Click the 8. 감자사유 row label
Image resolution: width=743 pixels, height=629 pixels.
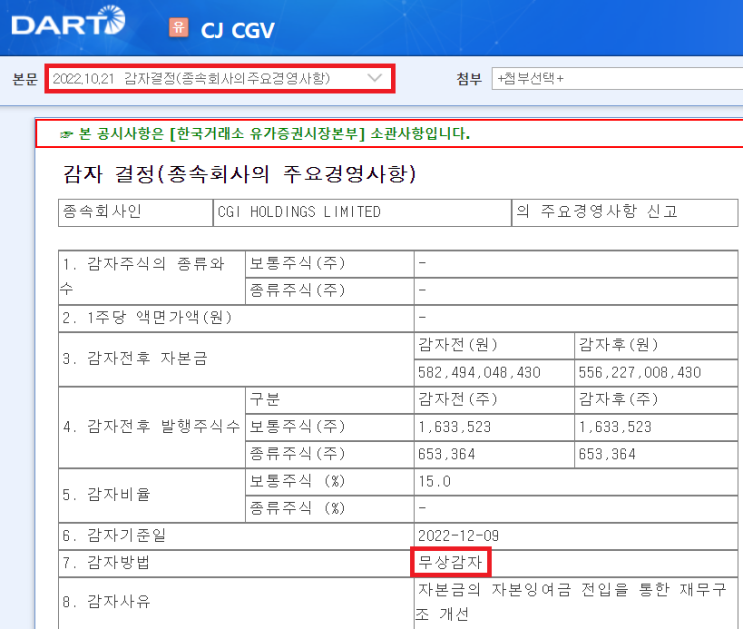(x=106, y=602)
